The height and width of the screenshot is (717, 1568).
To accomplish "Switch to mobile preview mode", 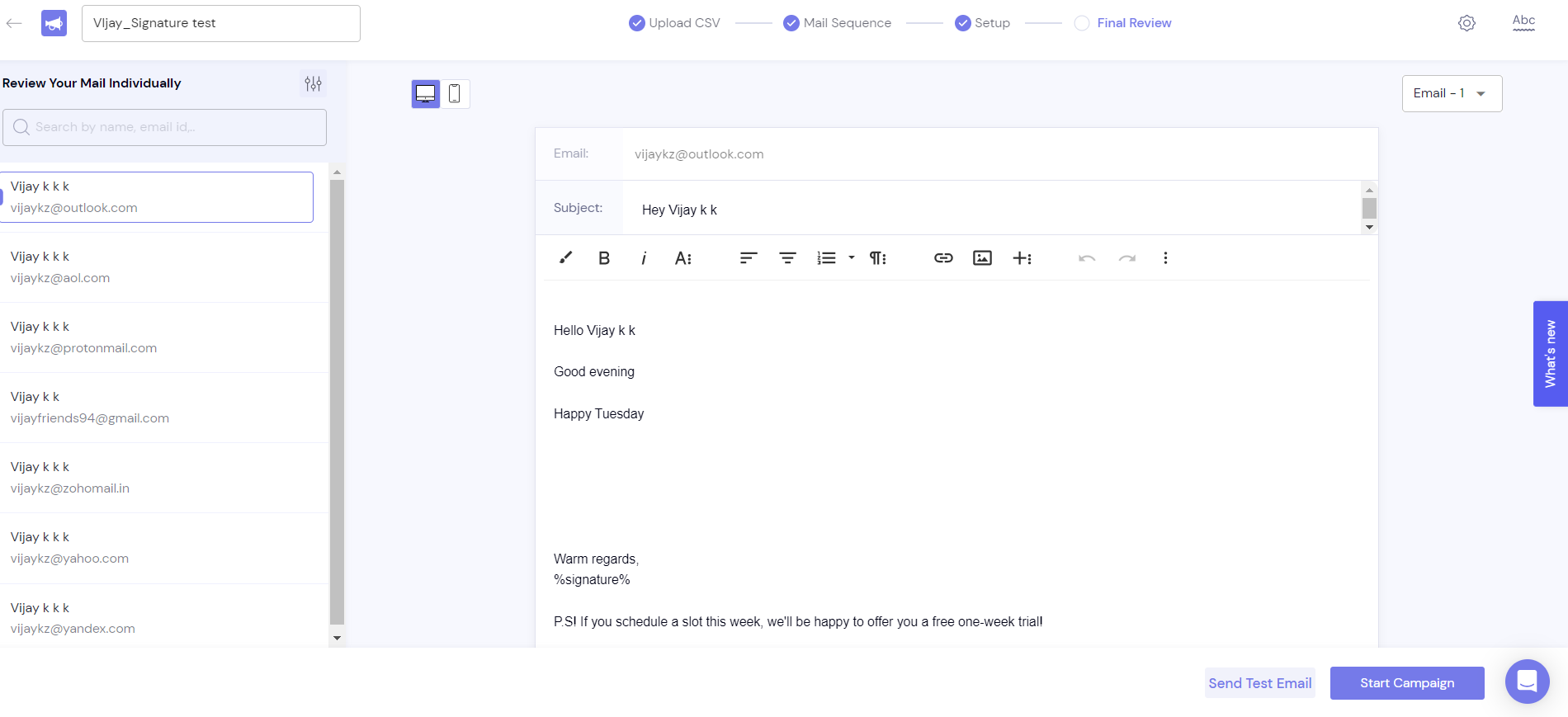I will tap(455, 94).
